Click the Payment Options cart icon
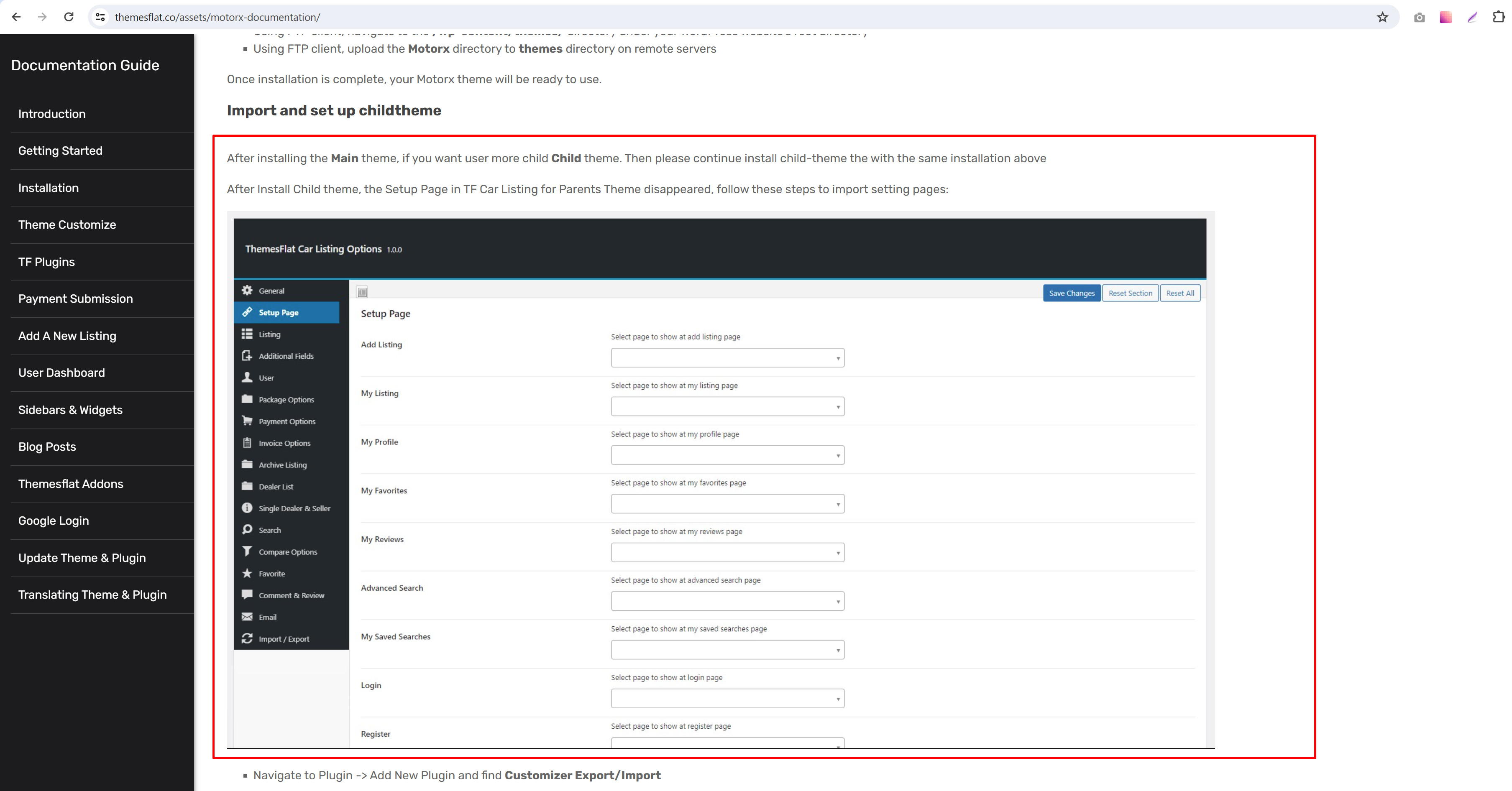 click(x=247, y=421)
